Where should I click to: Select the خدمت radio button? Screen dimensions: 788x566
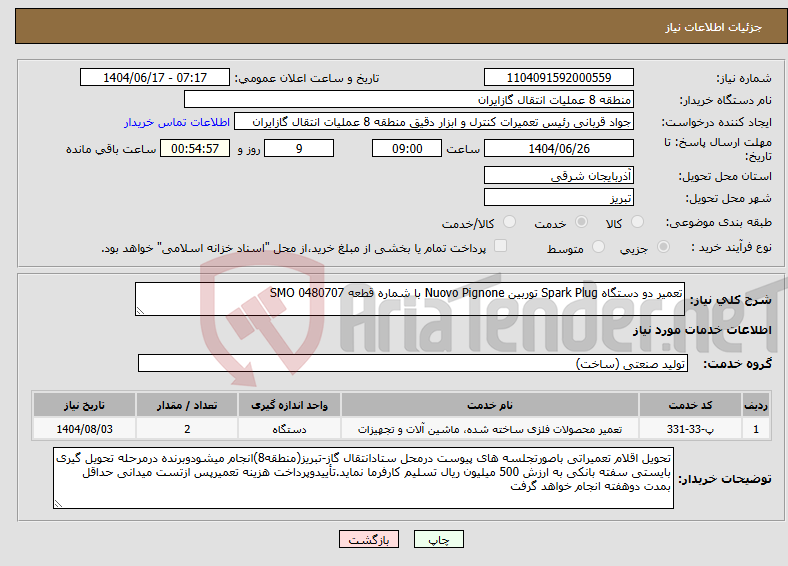click(x=581, y=222)
